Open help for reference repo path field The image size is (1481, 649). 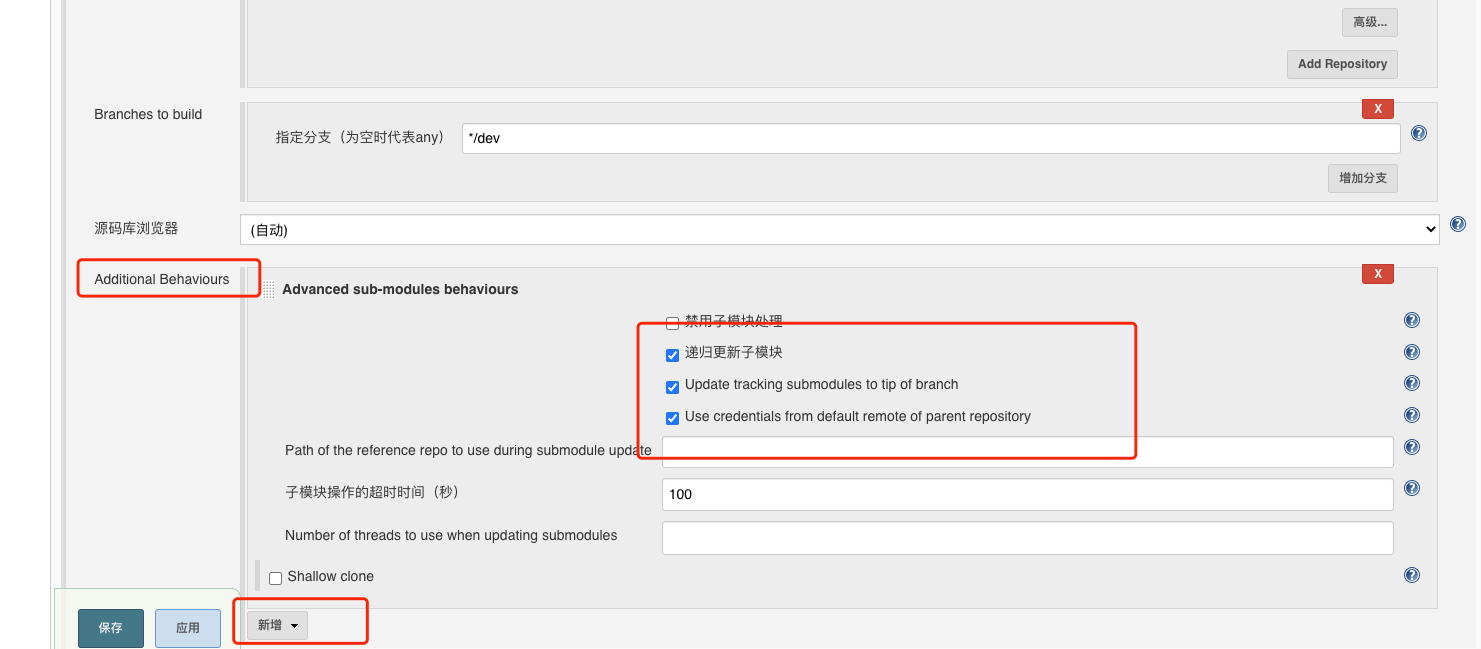click(1412, 447)
